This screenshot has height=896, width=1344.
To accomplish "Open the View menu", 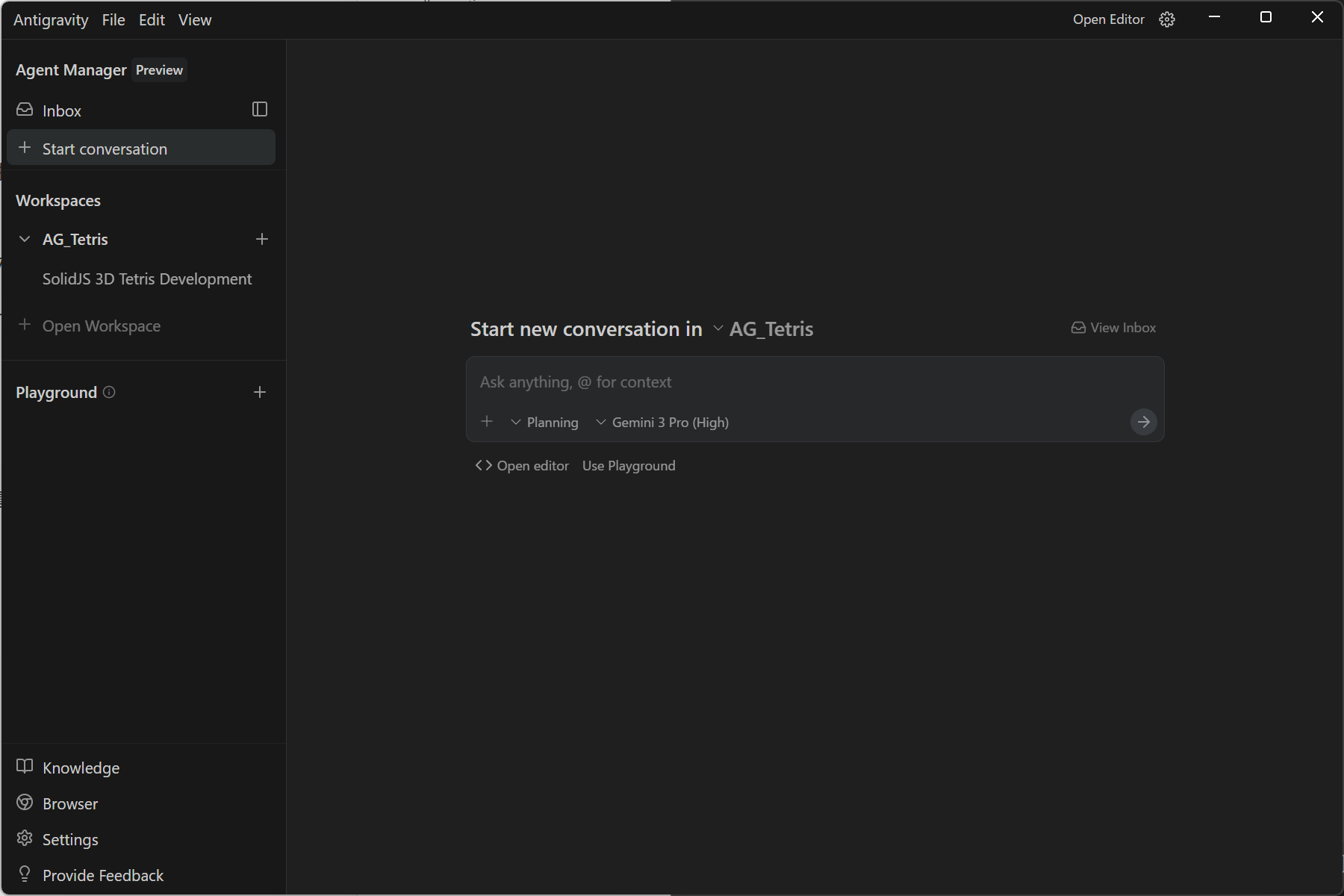I will (x=195, y=20).
